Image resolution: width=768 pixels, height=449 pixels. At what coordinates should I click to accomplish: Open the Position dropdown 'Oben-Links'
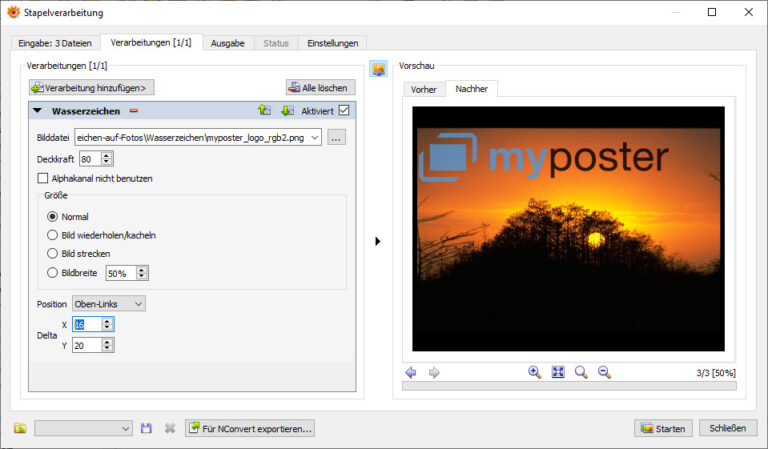pos(108,303)
